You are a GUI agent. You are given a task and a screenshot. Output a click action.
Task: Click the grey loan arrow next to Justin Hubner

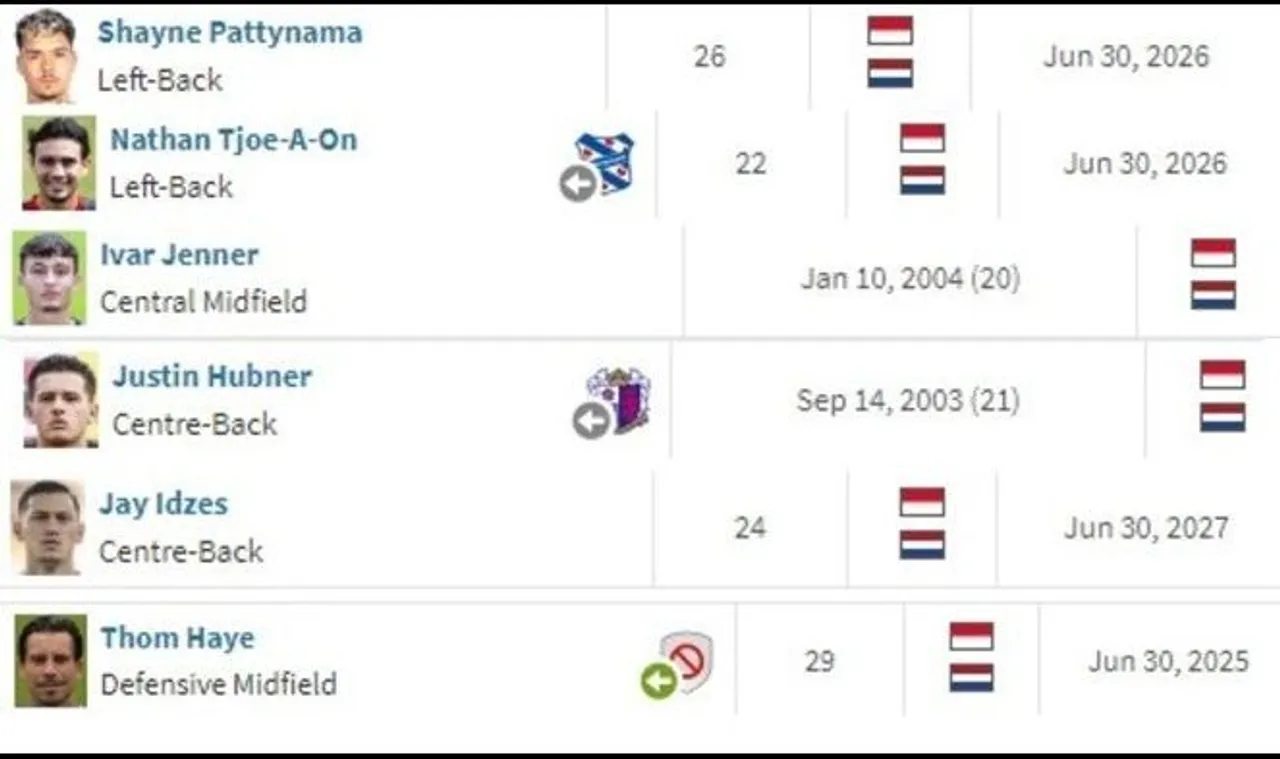tap(591, 421)
